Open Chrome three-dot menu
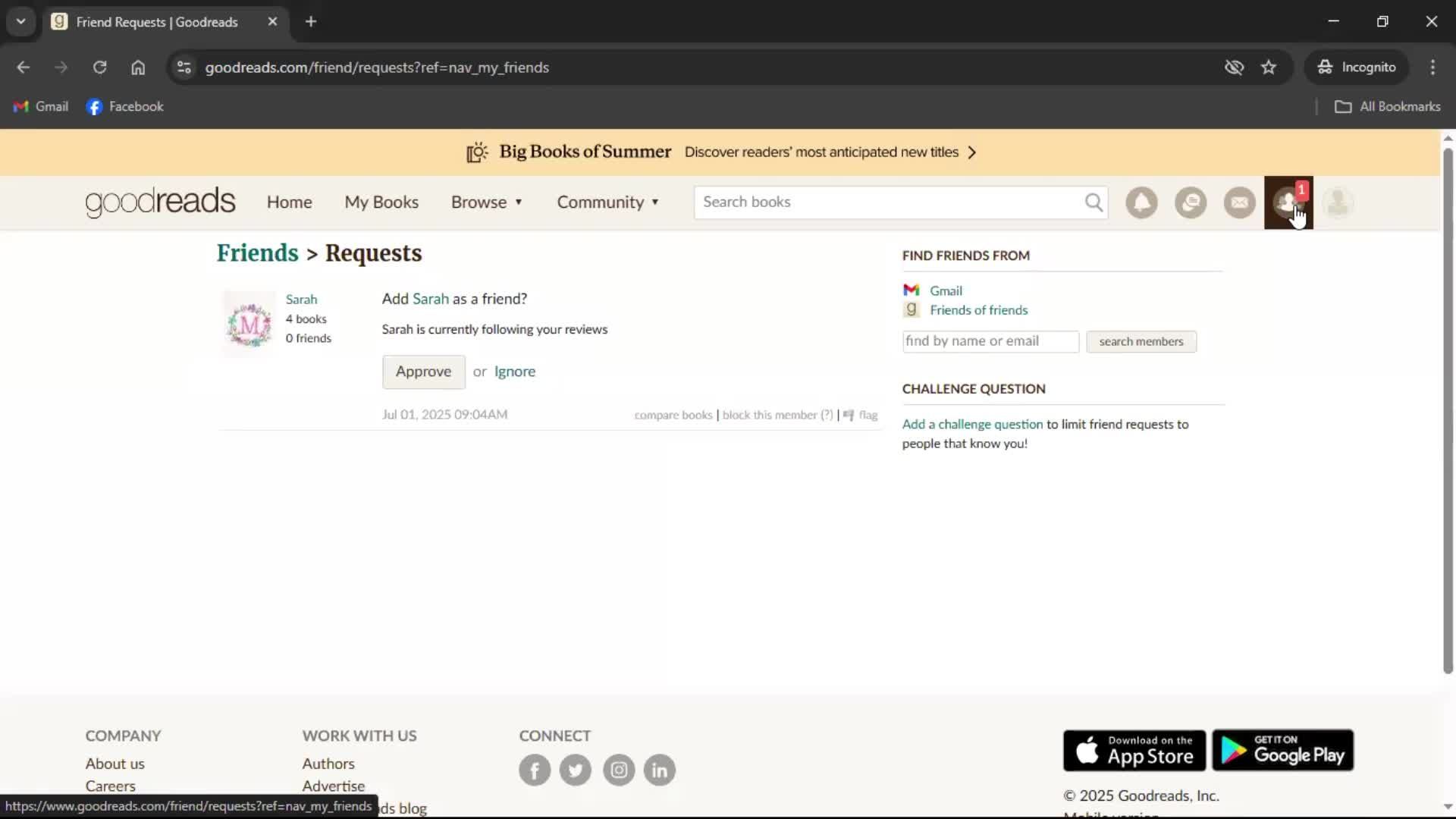 pyautogui.click(x=1432, y=67)
